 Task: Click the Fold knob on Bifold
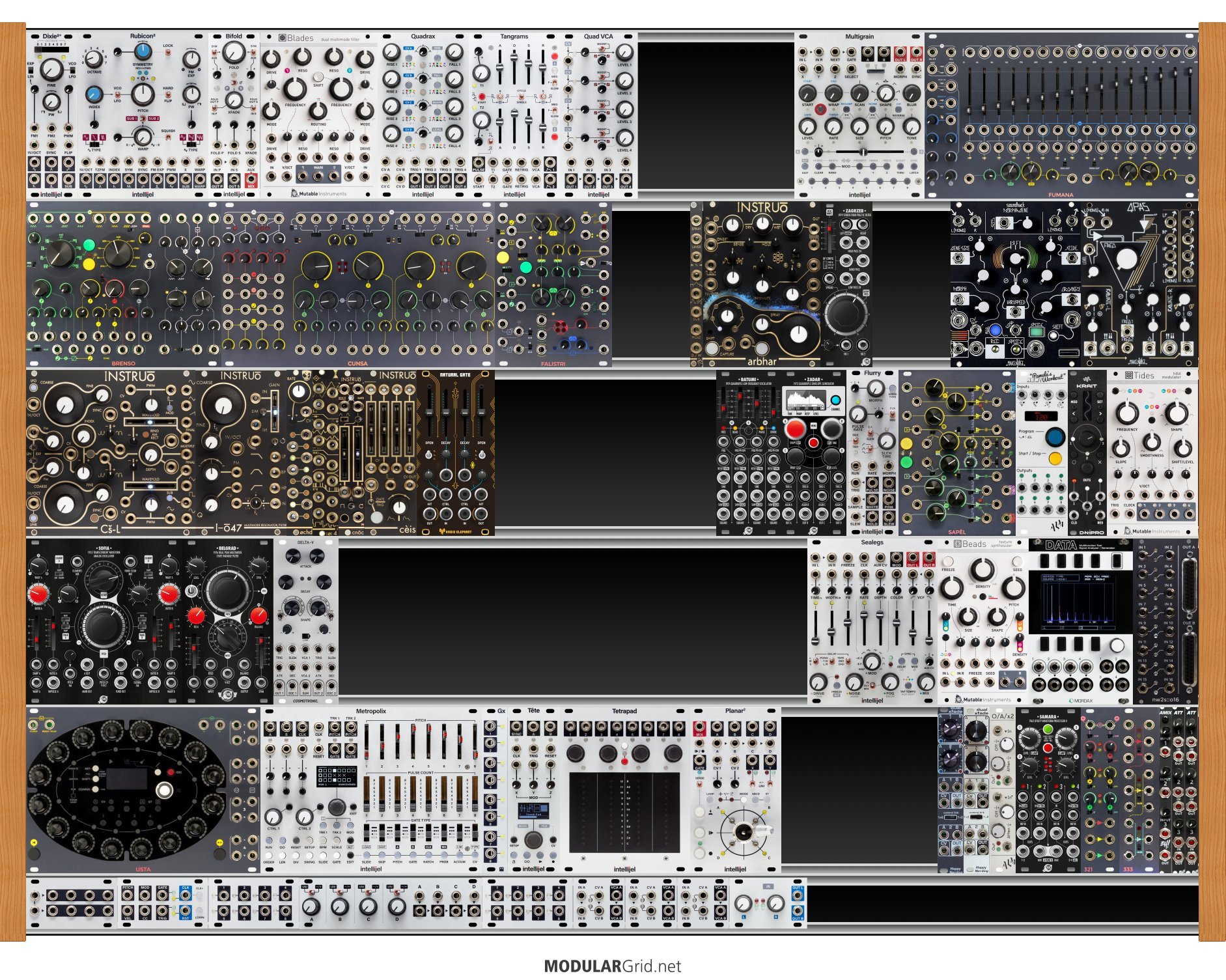click(x=234, y=53)
